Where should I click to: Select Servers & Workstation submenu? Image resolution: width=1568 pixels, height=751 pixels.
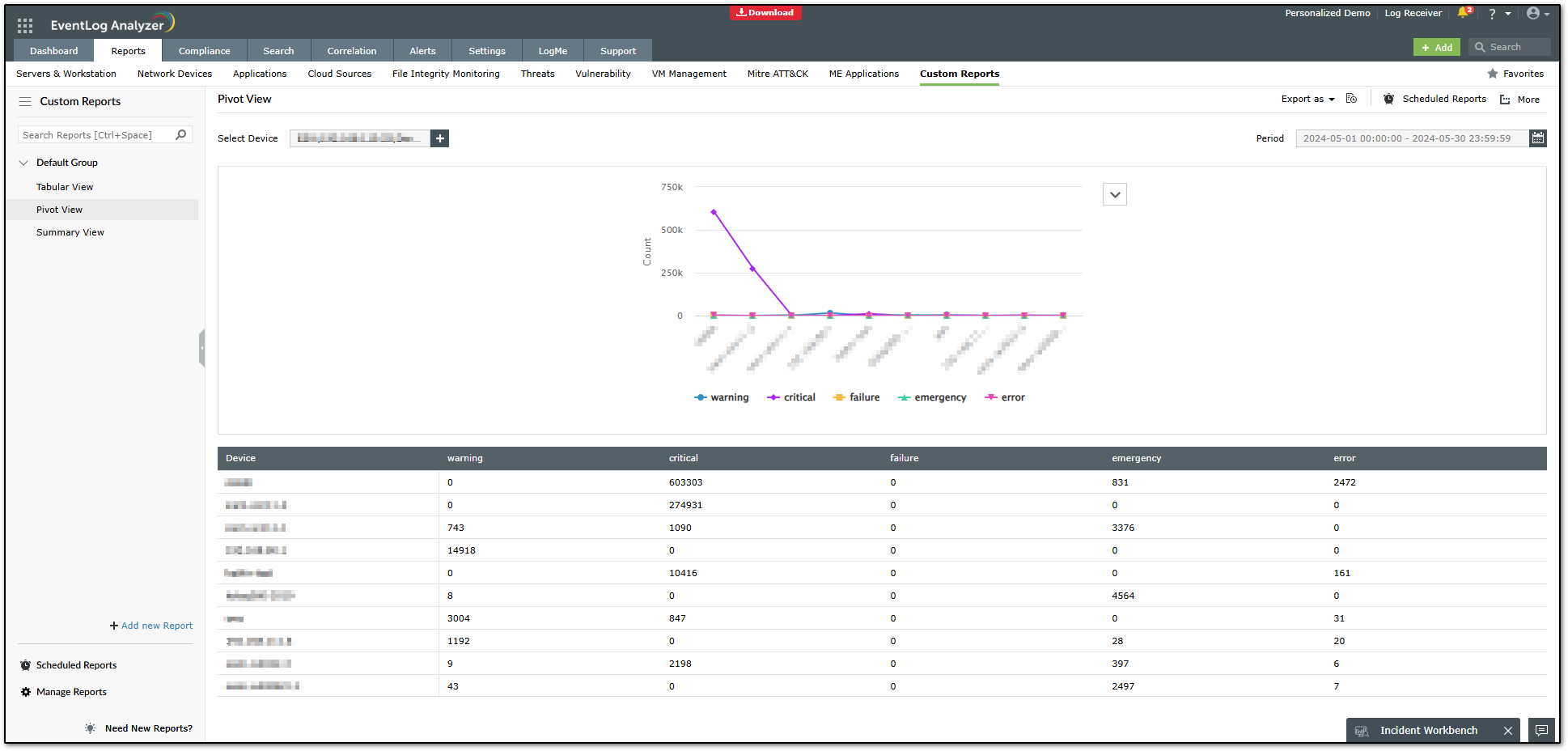click(66, 74)
